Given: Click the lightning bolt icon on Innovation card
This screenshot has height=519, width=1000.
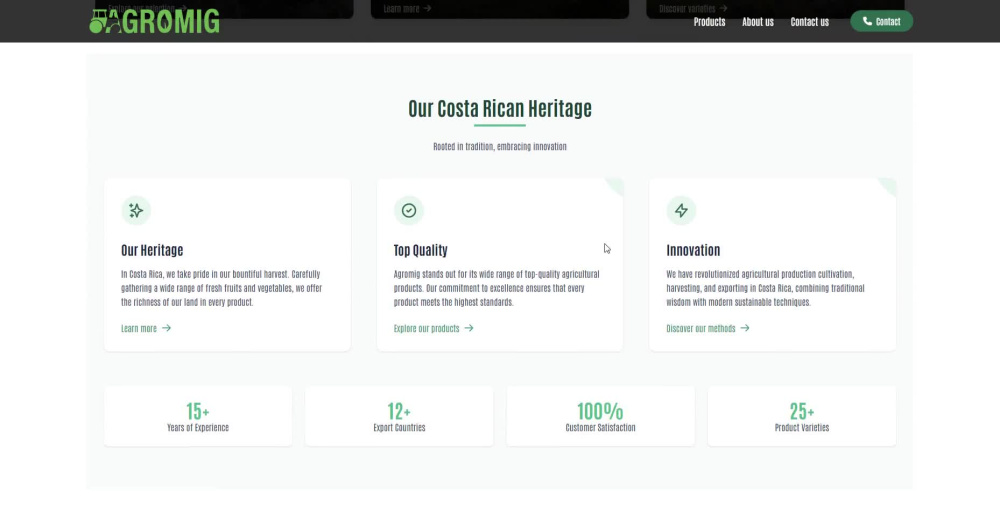Looking at the screenshot, I should coord(681,210).
